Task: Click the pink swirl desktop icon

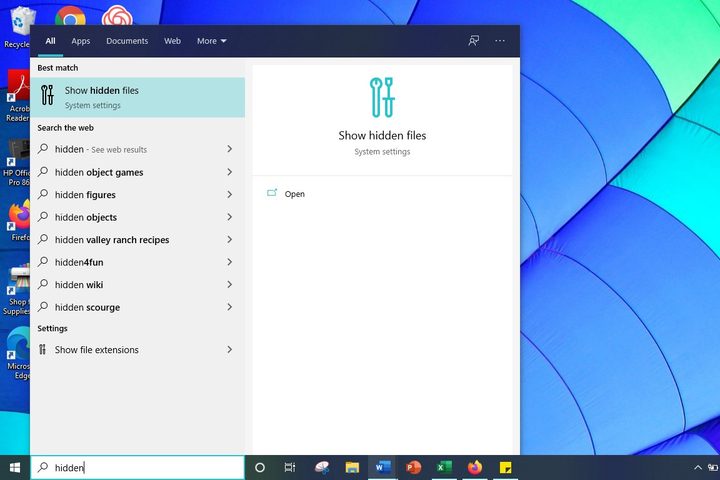Action: click(117, 16)
